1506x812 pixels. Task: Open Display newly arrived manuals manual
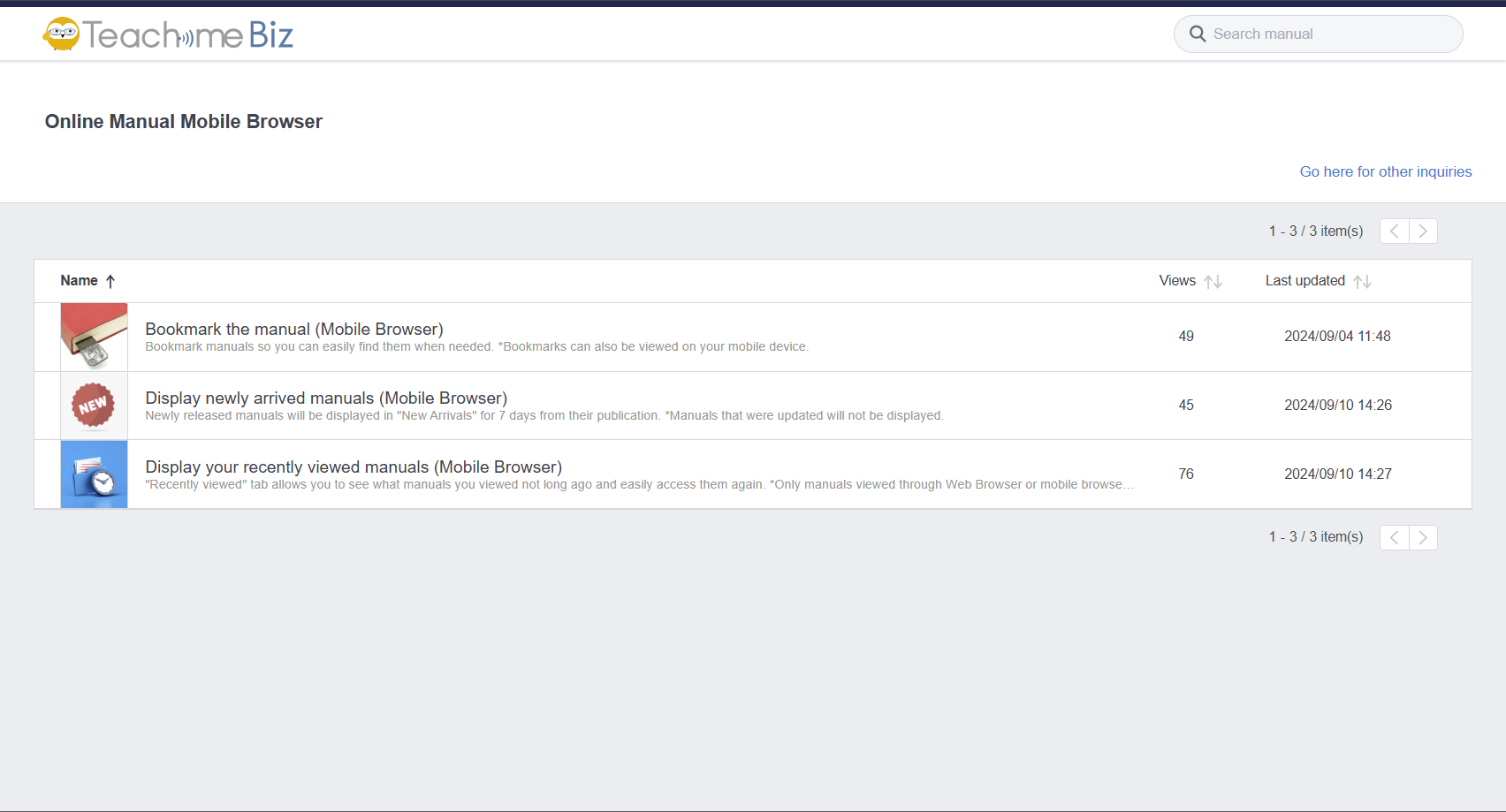[x=326, y=398]
